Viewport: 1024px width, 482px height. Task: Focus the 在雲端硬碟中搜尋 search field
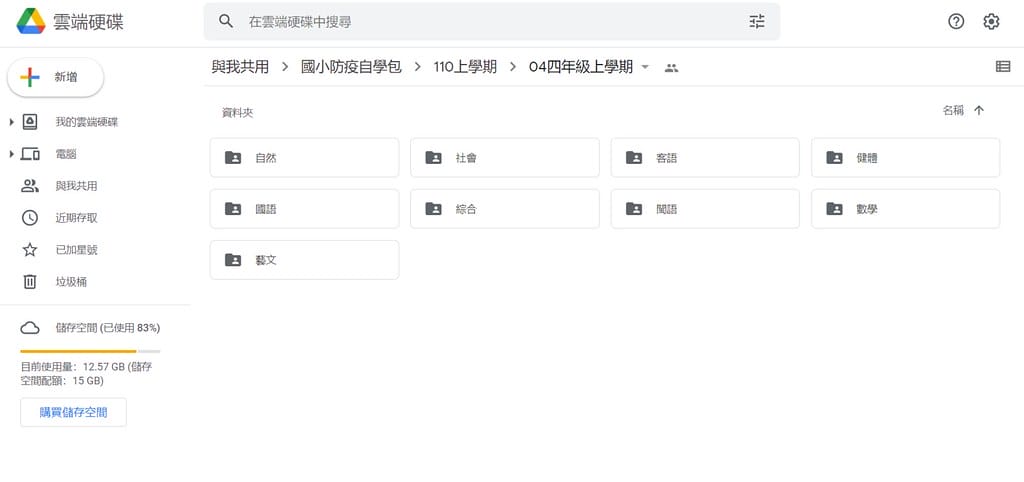492,22
